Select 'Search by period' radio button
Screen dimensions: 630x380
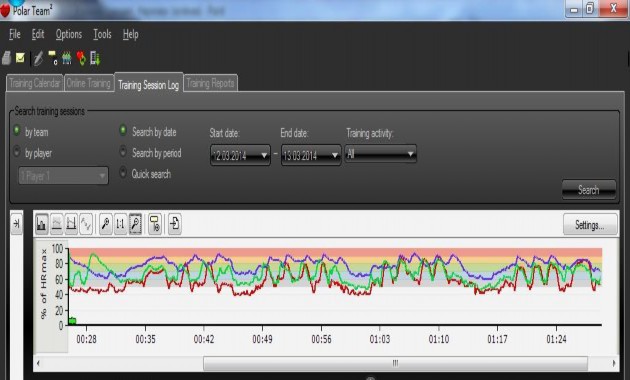[x=123, y=151]
